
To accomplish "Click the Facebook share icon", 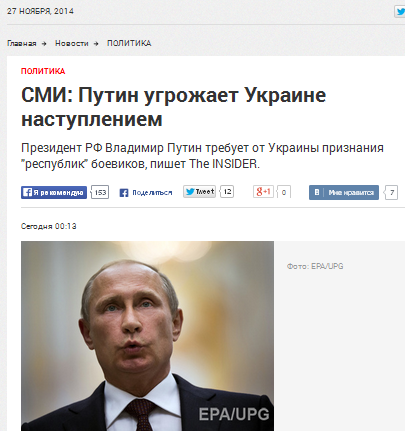I will pos(124,193).
